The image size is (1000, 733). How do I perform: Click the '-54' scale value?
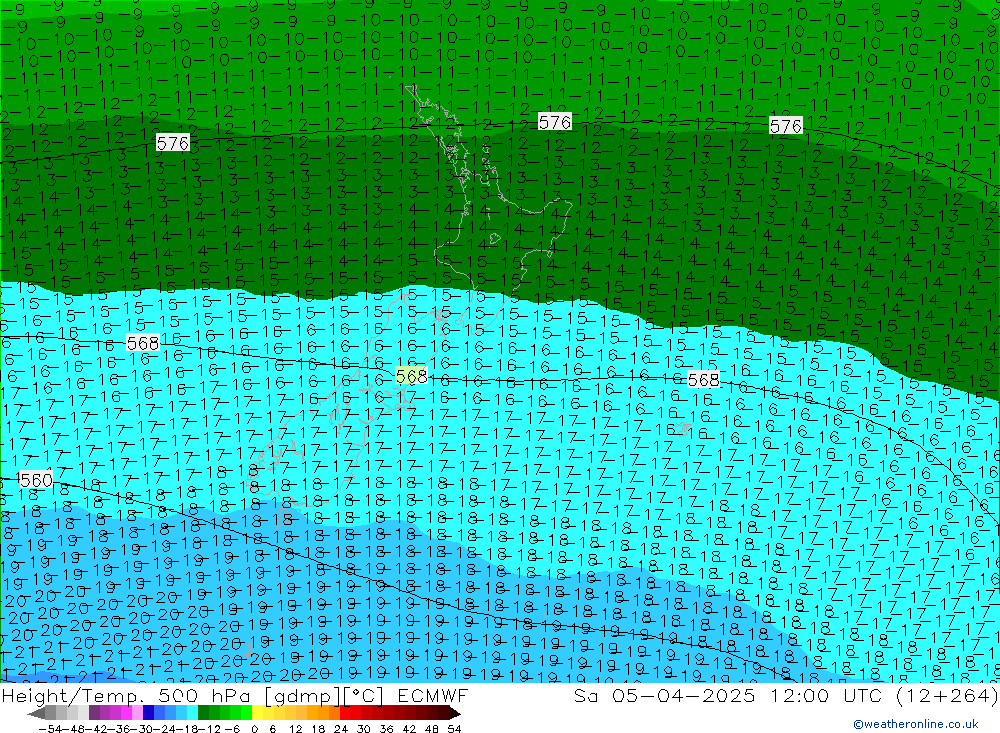point(50,729)
